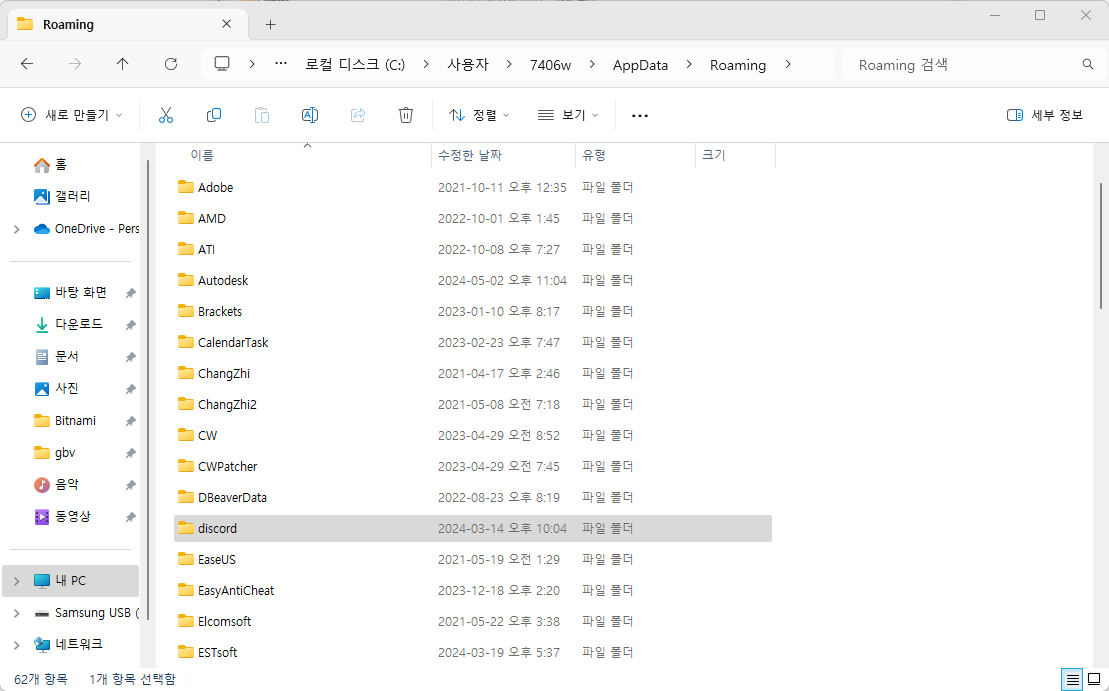Expand 내 PC tree node
Image resolution: width=1109 pixels, height=691 pixels.
[16, 581]
